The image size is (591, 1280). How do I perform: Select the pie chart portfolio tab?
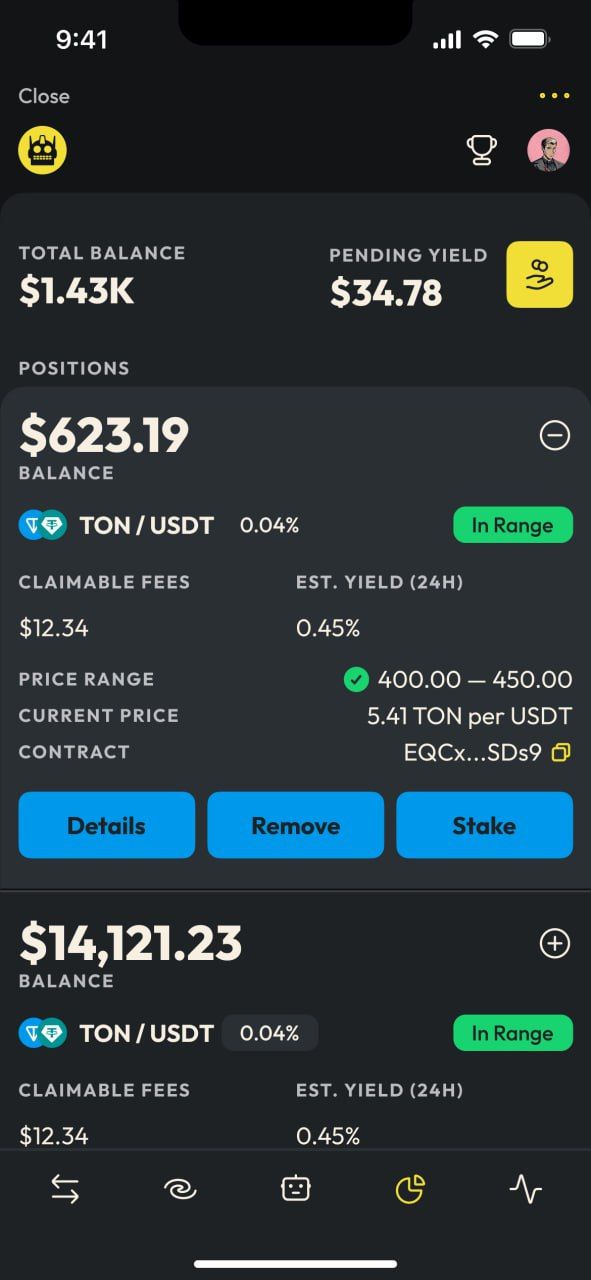[410, 1188]
